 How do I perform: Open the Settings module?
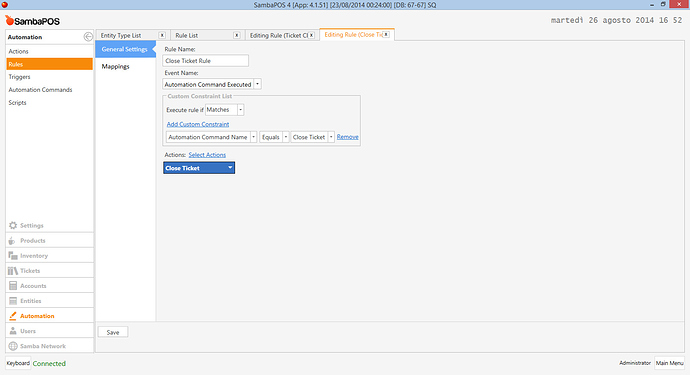click(50, 225)
